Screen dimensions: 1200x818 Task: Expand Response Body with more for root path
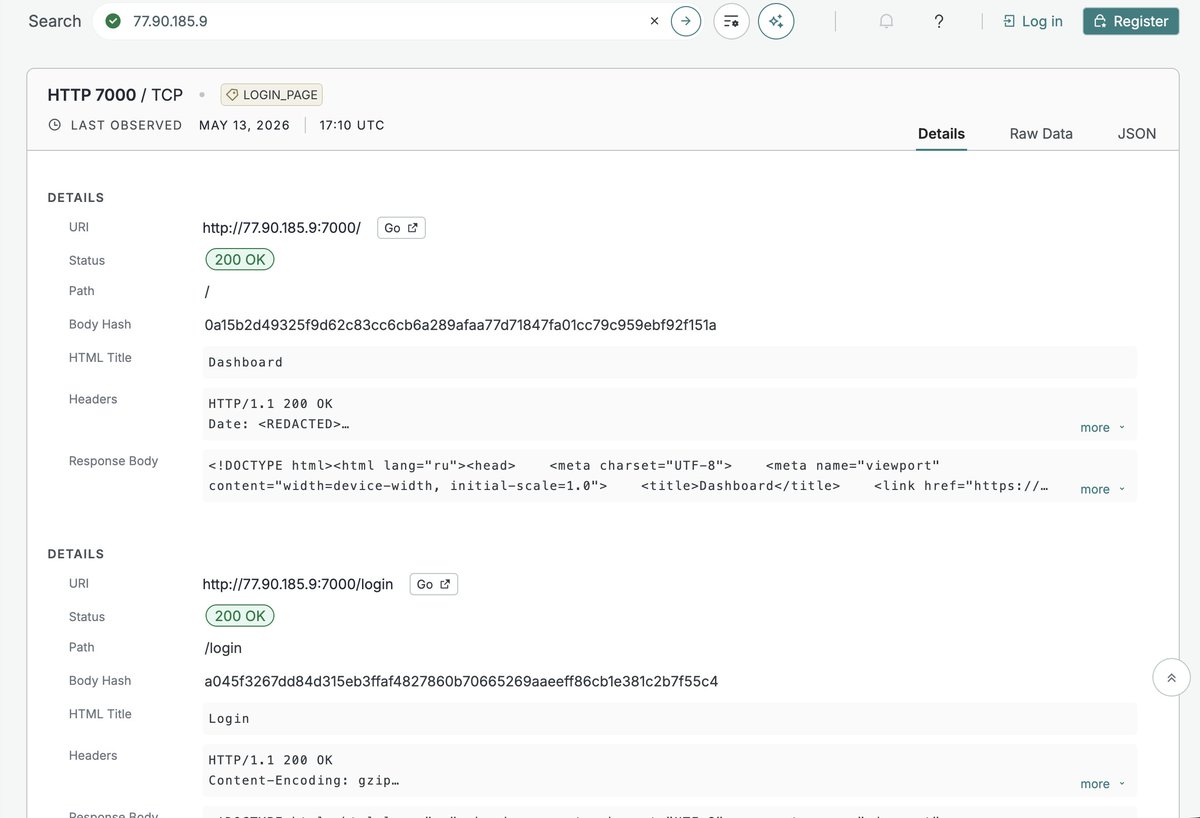1102,489
